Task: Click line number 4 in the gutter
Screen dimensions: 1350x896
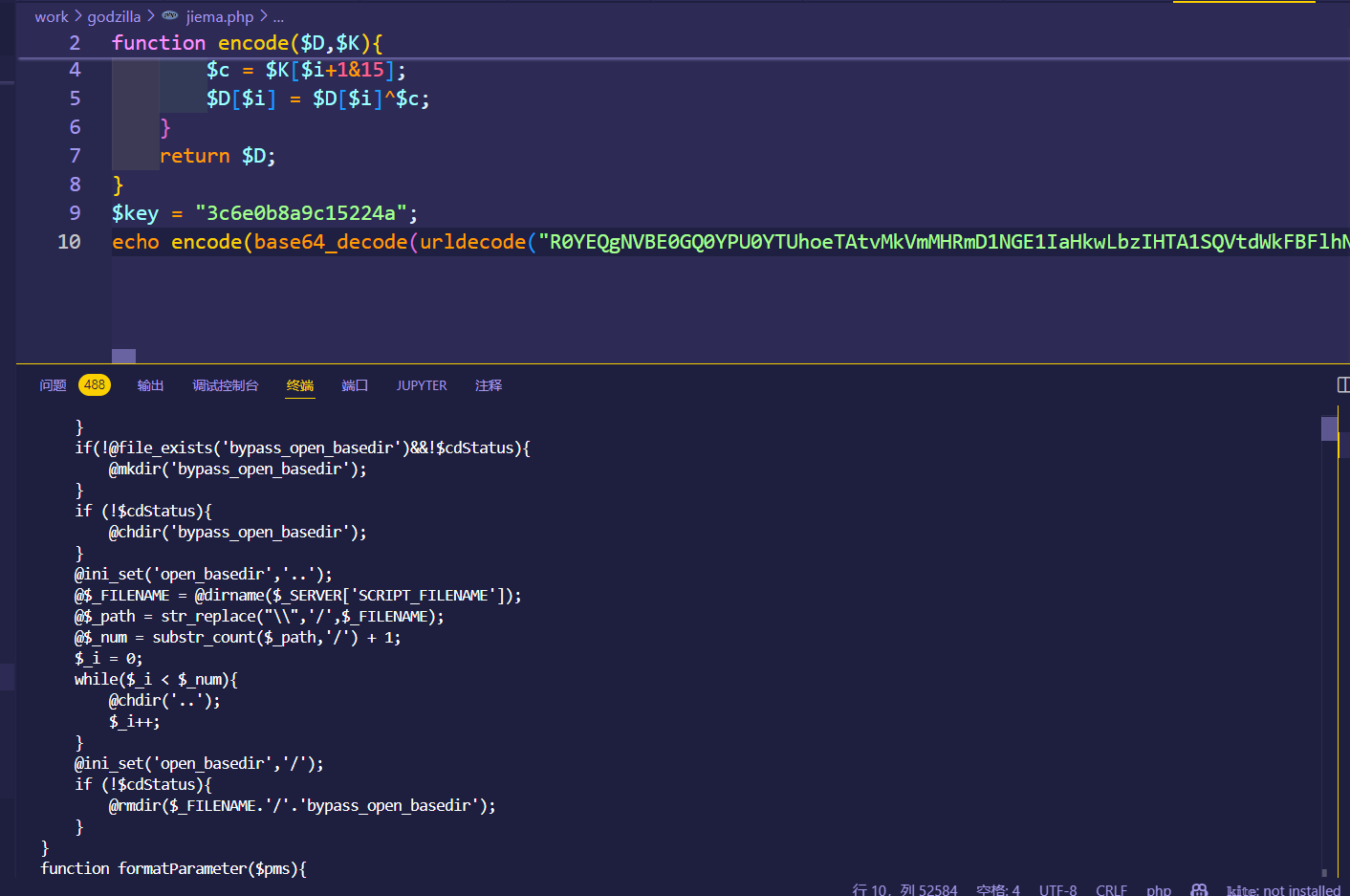Action: click(75, 70)
